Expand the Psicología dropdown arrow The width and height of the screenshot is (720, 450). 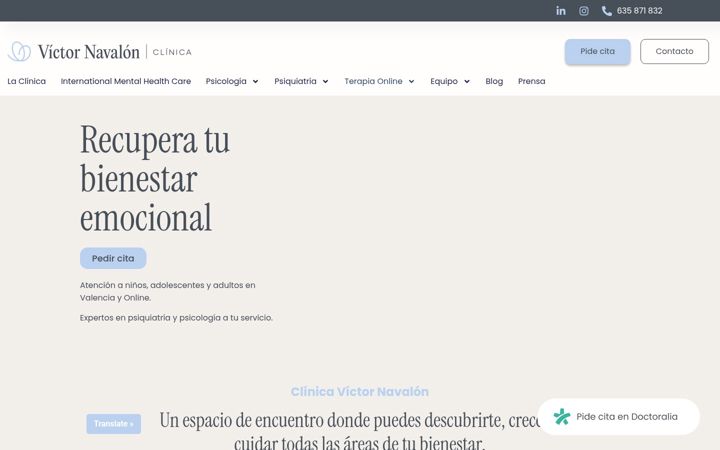pyautogui.click(x=255, y=82)
